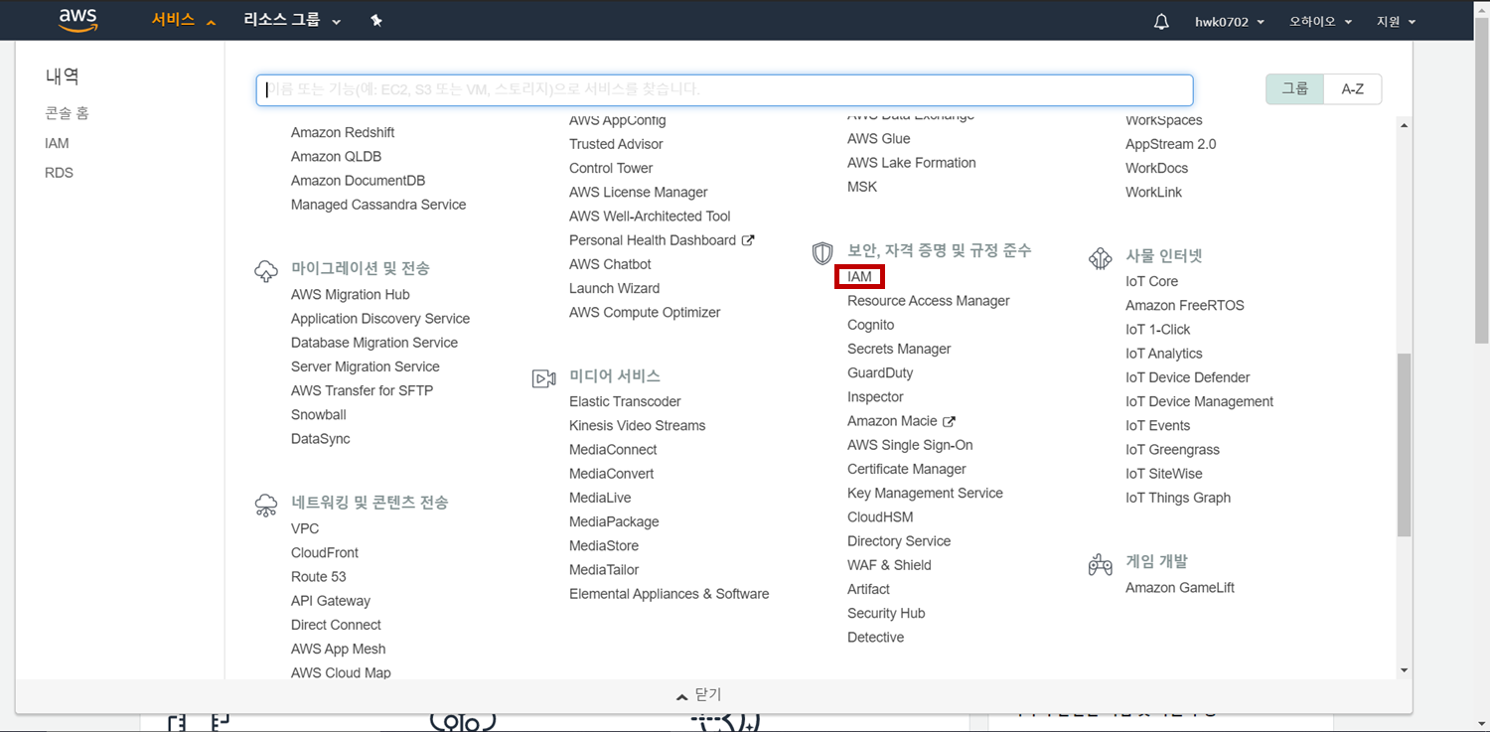1490x732 pixels.
Task: Open Security Hub
Action: 886,613
